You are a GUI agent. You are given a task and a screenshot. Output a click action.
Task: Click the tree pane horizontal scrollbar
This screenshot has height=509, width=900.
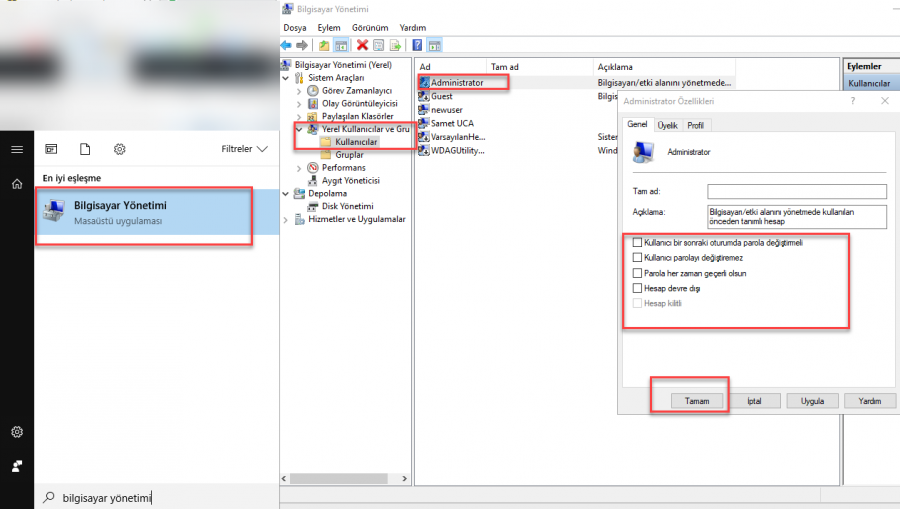point(339,478)
